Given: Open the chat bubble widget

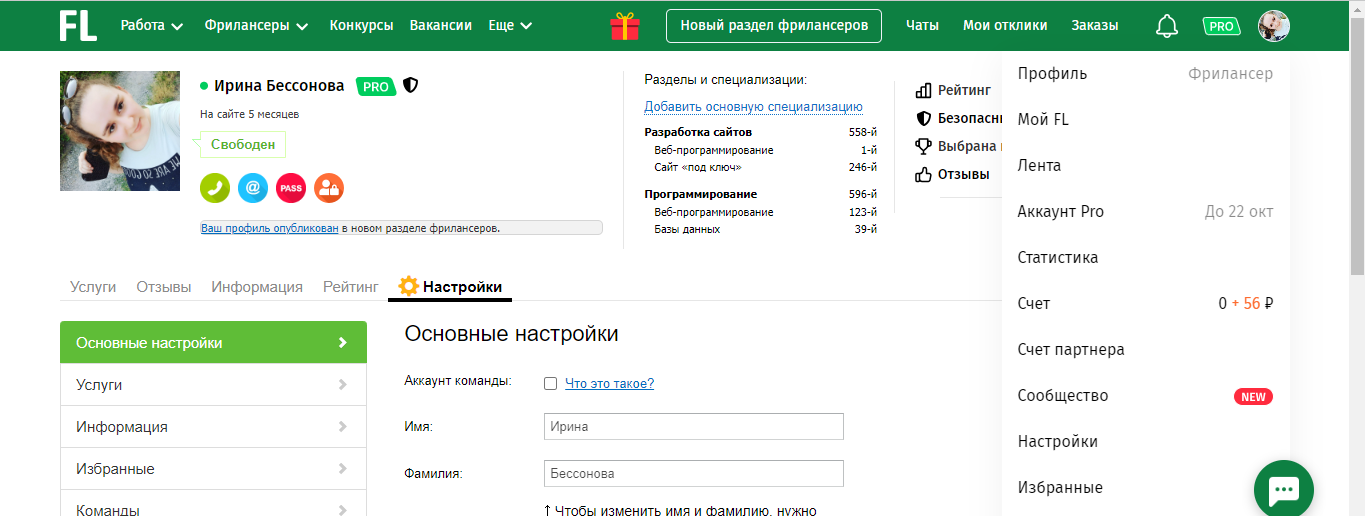Looking at the screenshot, I should tap(1283, 489).
